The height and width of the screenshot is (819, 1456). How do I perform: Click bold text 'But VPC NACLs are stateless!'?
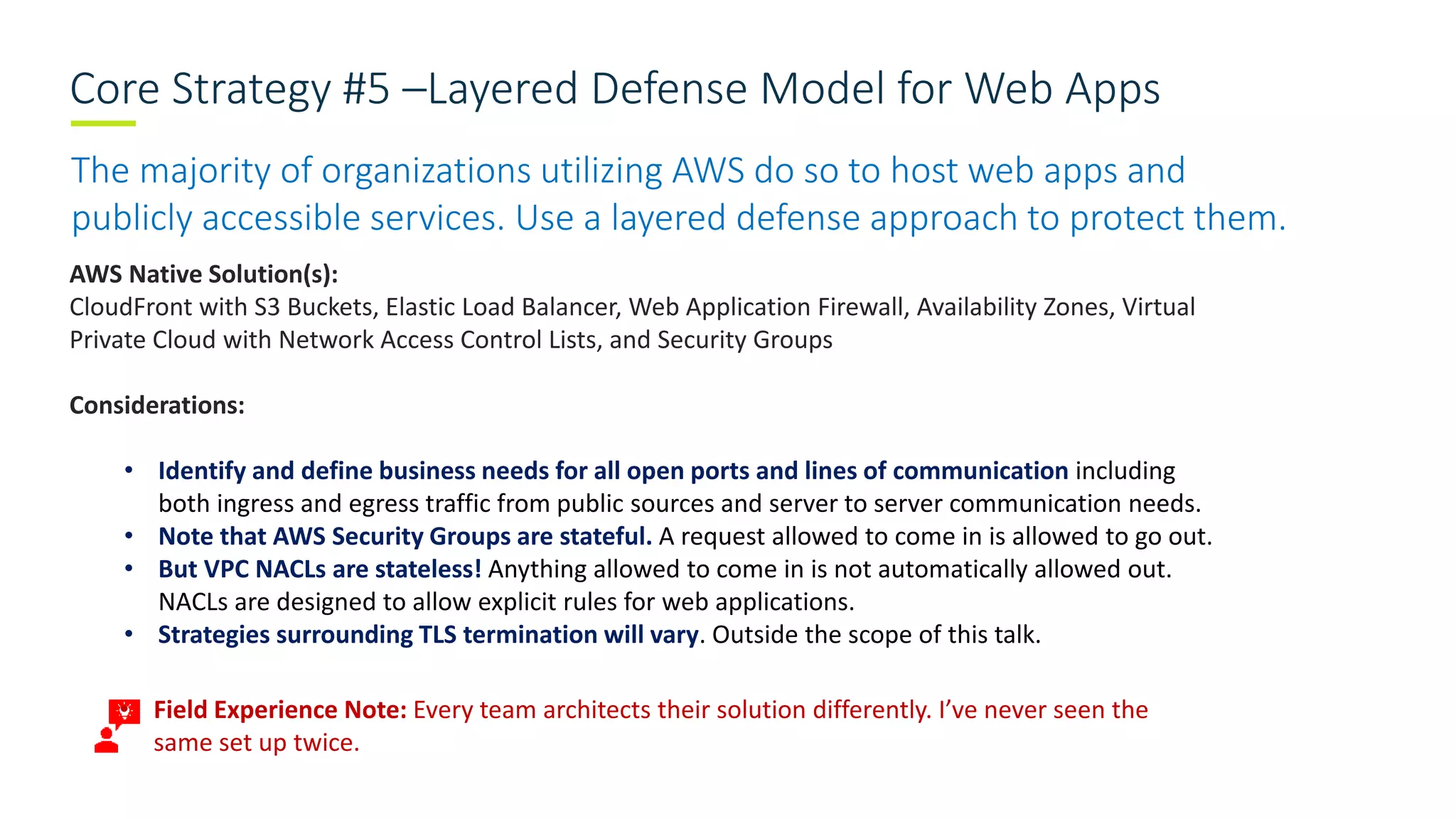pos(320,569)
